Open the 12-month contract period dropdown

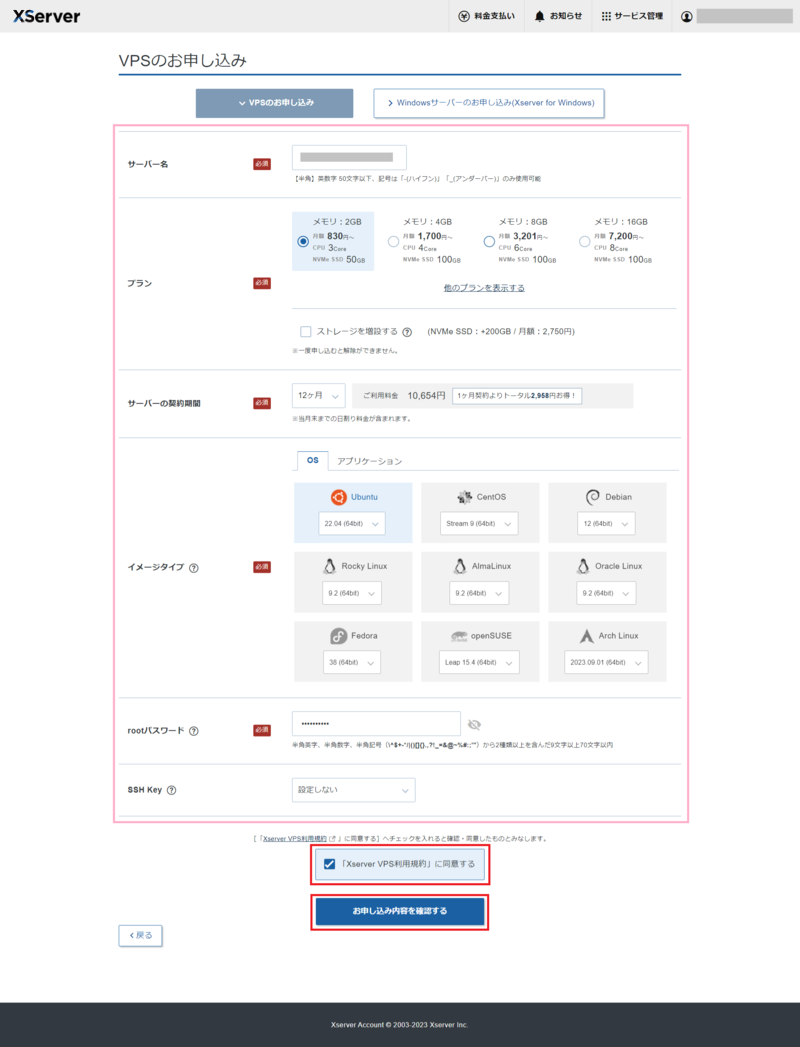[x=319, y=395]
